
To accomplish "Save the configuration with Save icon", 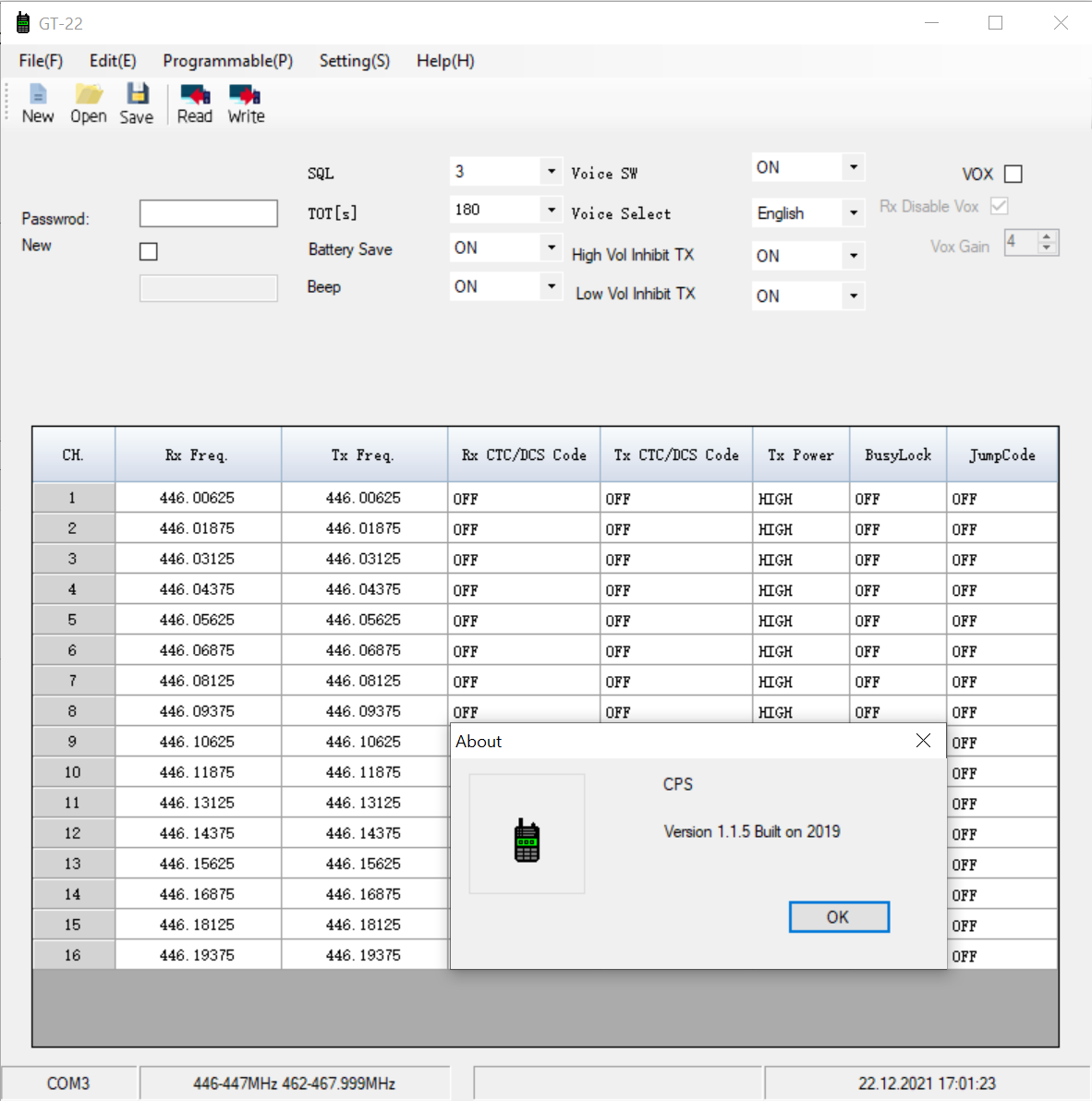I will (136, 104).
